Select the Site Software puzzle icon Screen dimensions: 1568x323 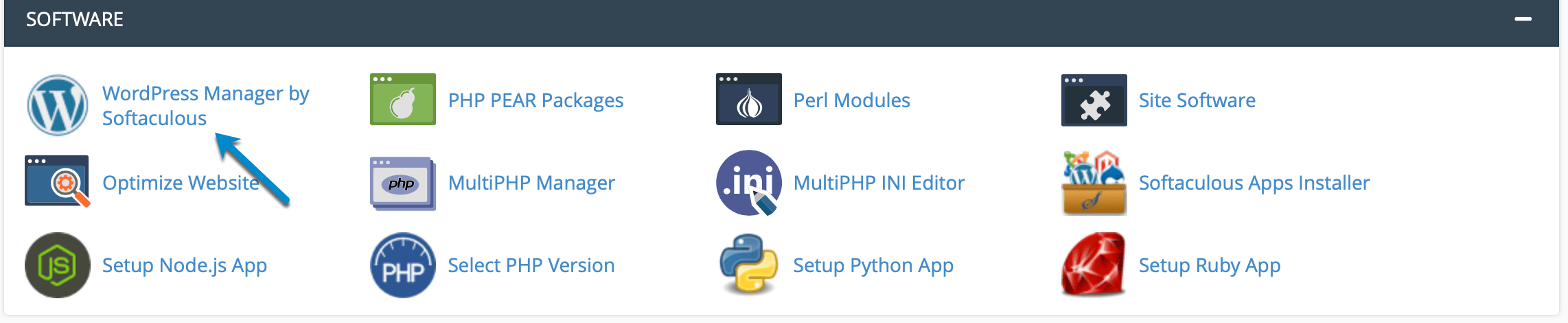point(1094,100)
